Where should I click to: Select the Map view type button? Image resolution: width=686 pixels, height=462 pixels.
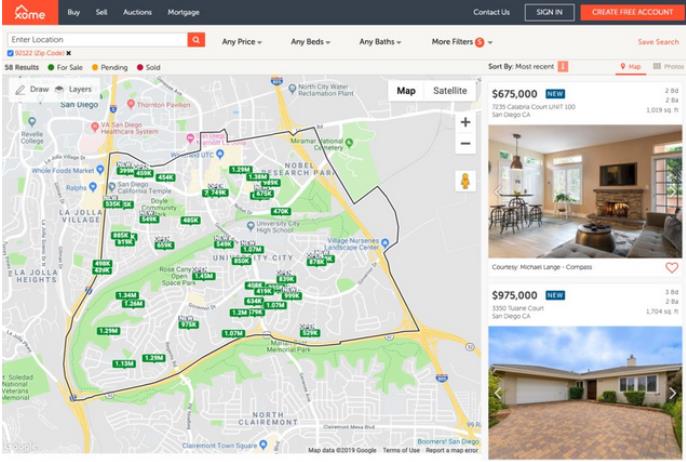[406, 91]
